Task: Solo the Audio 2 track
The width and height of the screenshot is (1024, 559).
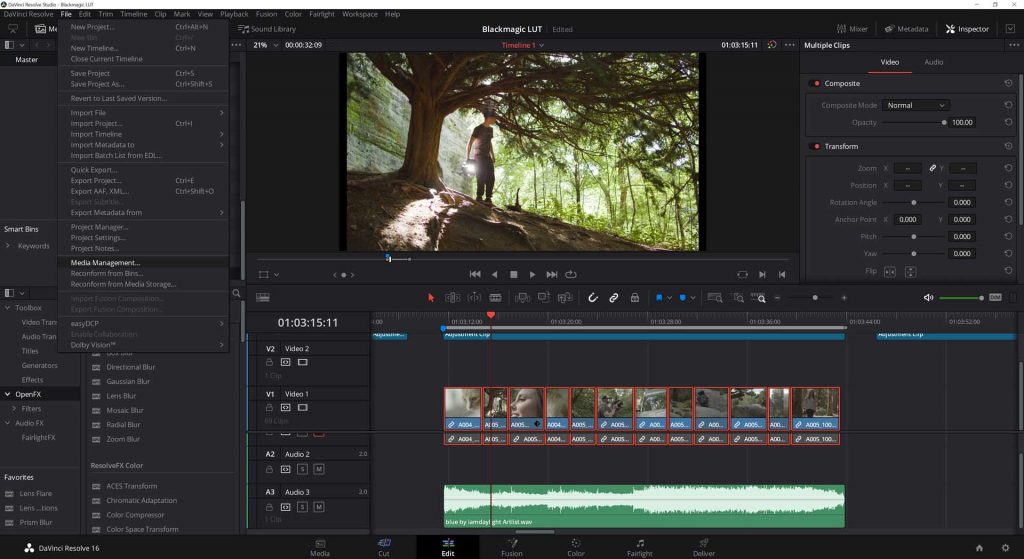Action: (x=302, y=469)
